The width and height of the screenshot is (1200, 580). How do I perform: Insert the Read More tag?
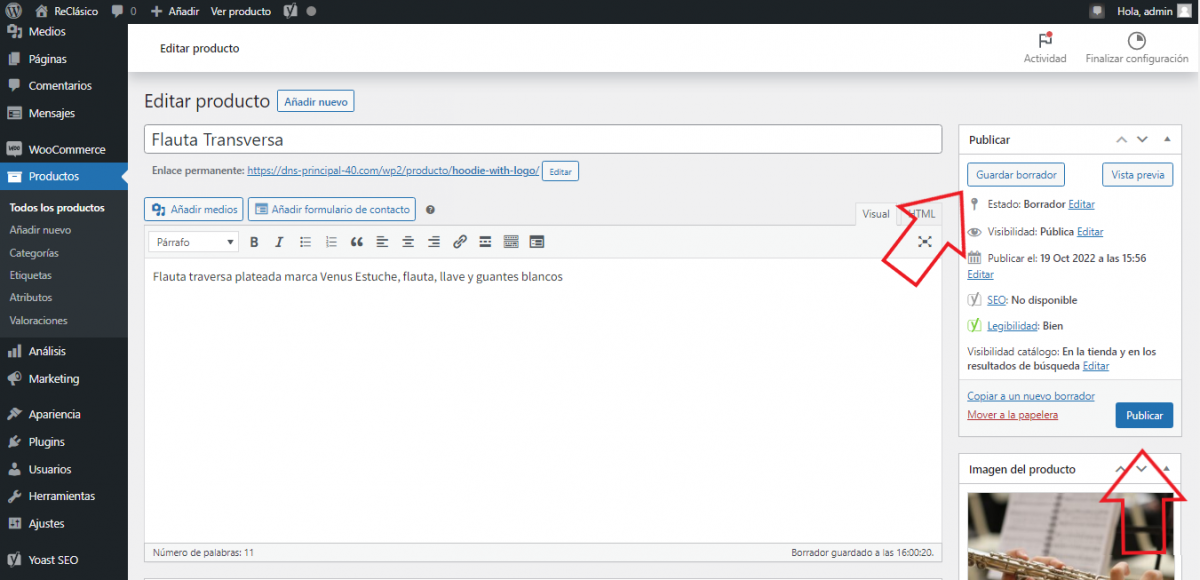[485, 242]
